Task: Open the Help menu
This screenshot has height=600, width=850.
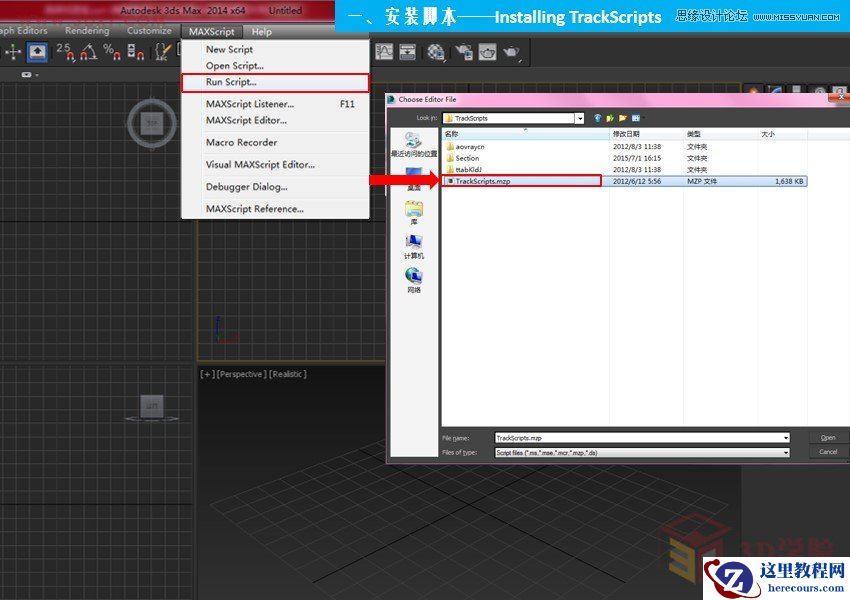Action: [261, 31]
